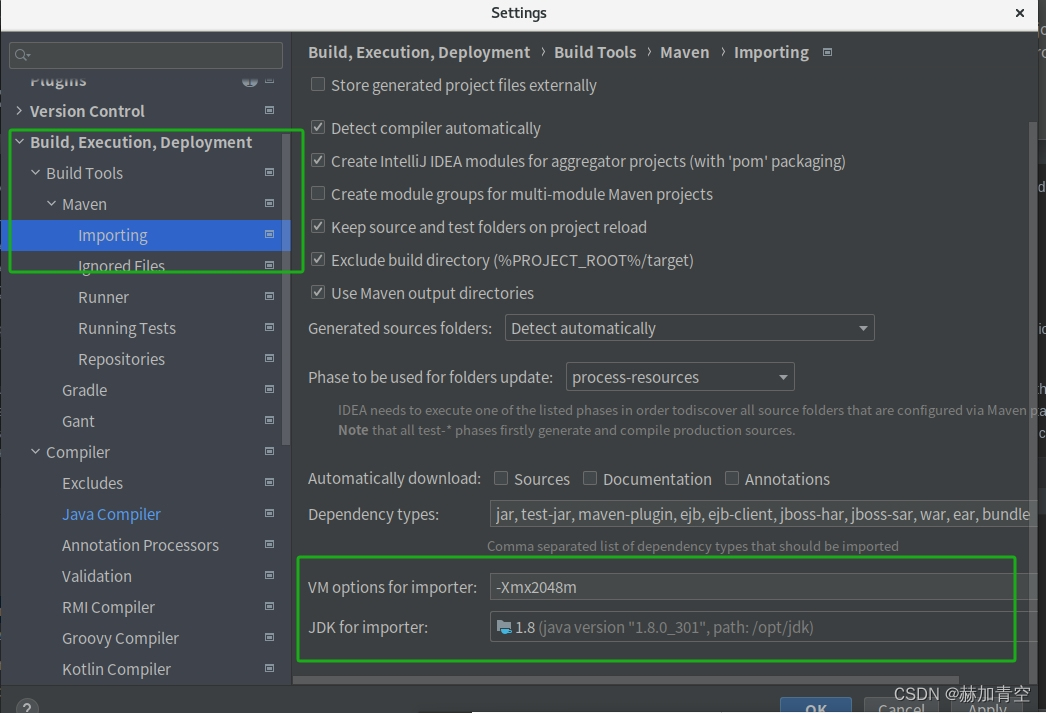Click project-level icon beside Groovy Compiler

(270, 637)
